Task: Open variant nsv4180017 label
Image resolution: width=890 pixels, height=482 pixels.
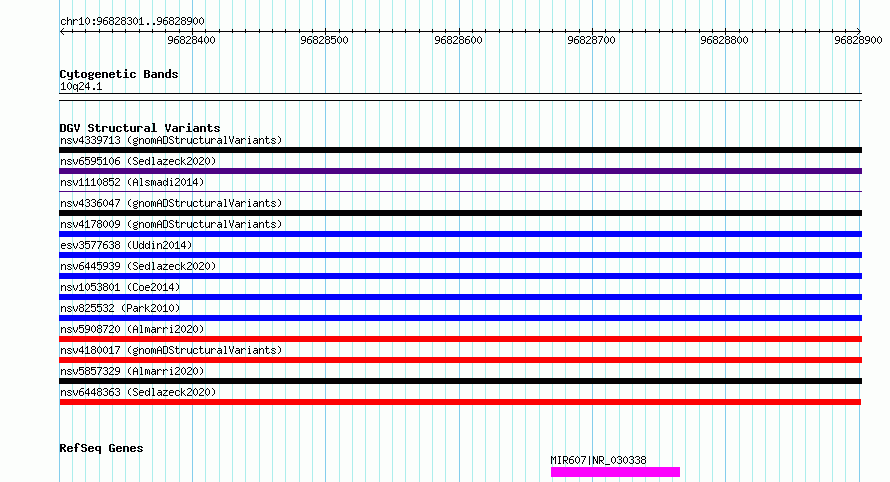Action: [171, 350]
